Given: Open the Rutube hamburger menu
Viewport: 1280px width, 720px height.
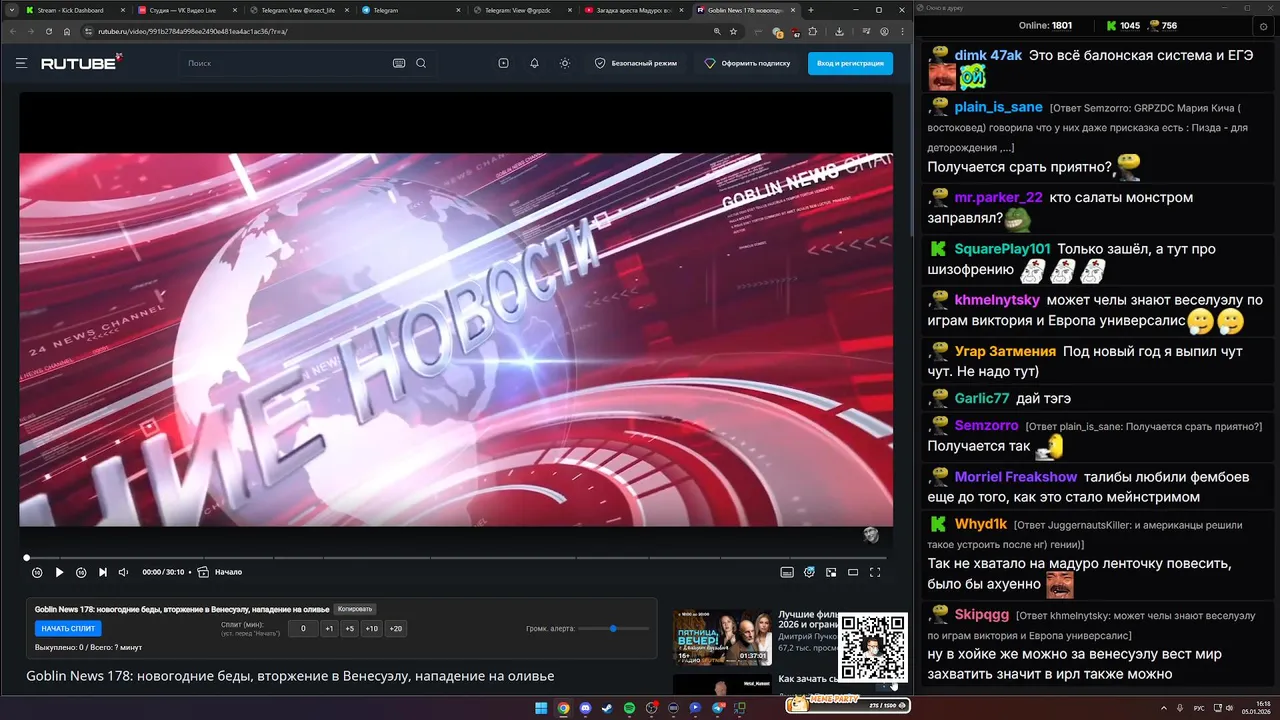Looking at the screenshot, I should tap(21, 63).
